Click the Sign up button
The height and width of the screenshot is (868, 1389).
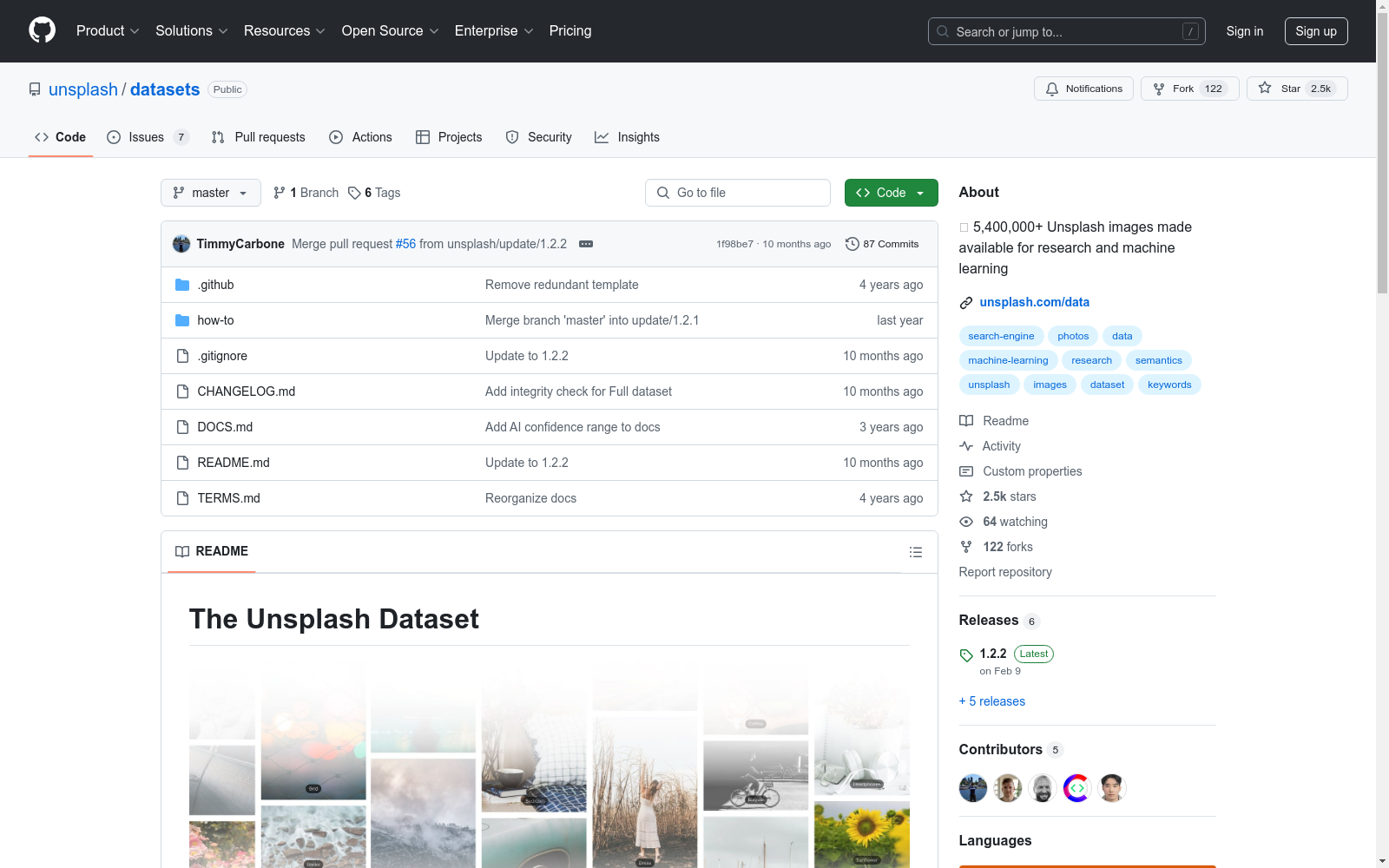pos(1316,31)
